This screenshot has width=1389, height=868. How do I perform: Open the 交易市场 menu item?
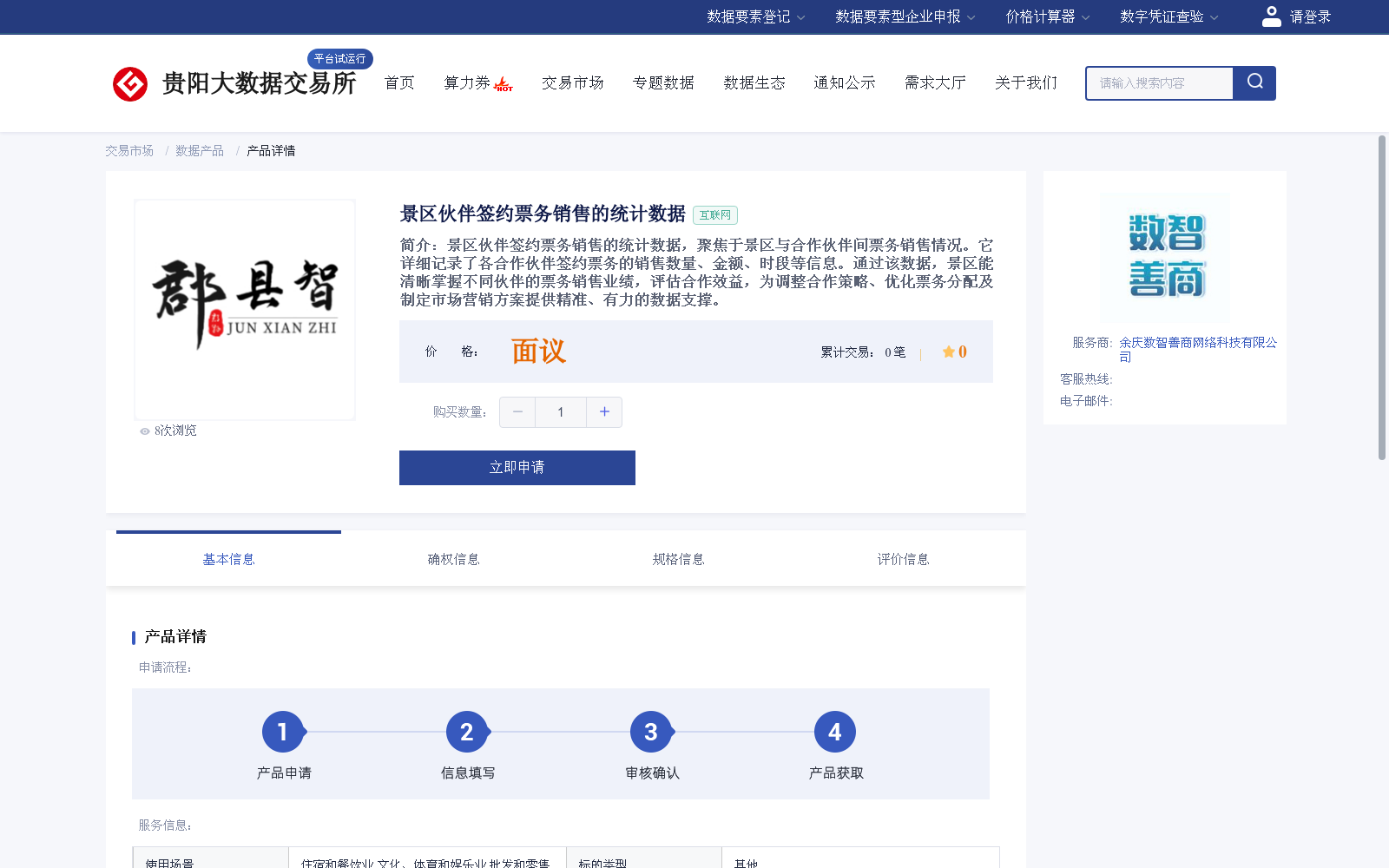click(573, 83)
